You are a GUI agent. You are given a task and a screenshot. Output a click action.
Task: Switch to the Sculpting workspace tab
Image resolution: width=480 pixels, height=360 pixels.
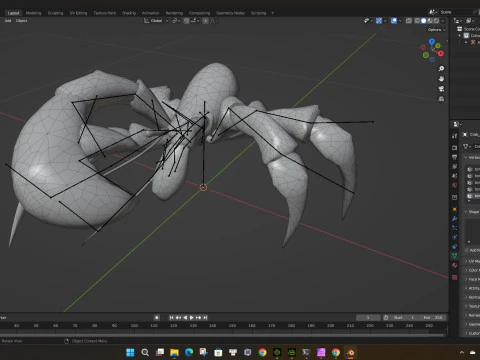pyautogui.click(x=55, y=13)
